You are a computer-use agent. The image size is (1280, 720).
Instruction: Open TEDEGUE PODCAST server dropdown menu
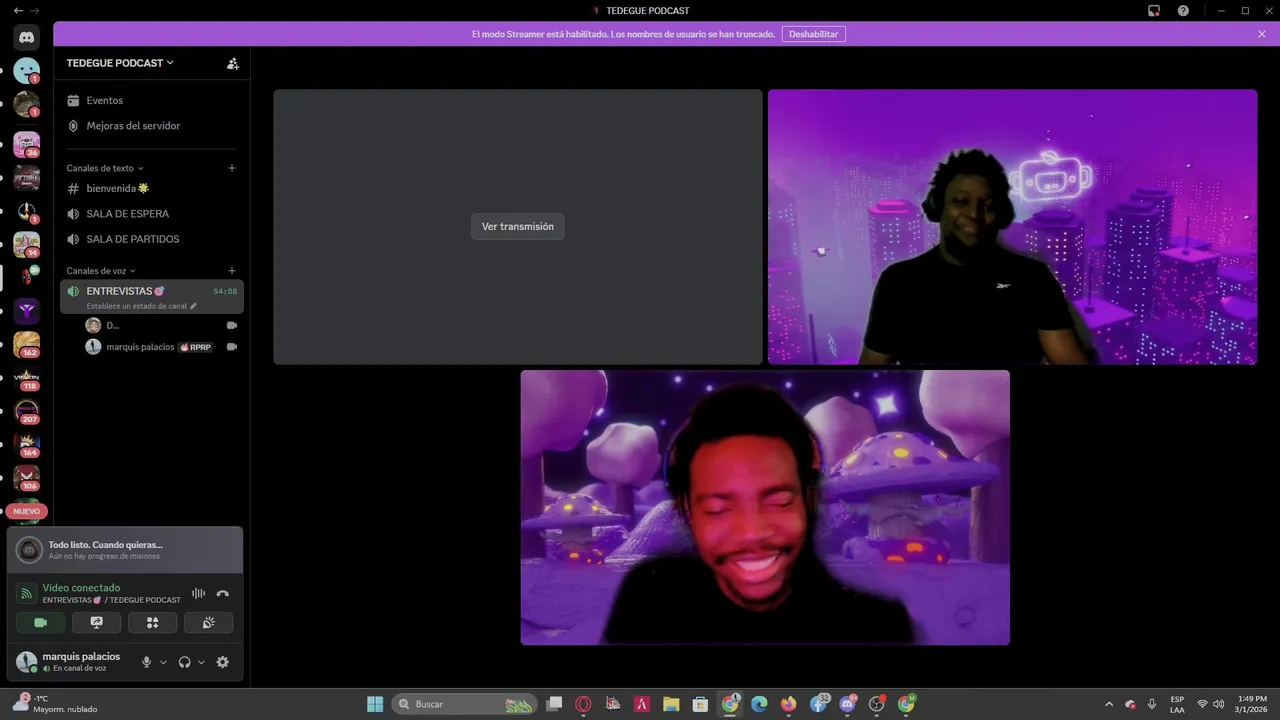pos(120,63)
